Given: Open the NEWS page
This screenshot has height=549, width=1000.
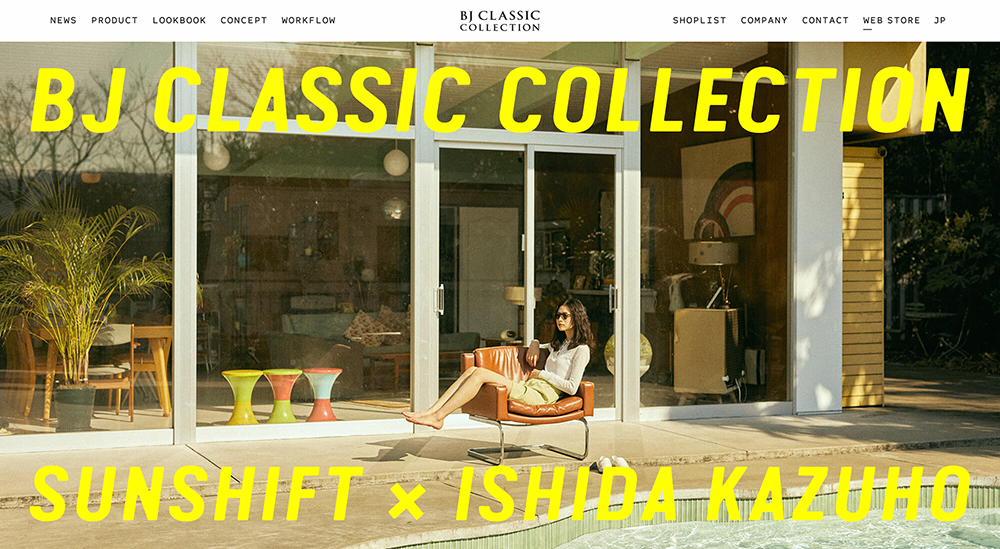Looking at the screenshot, I should (x=63, y=20).
